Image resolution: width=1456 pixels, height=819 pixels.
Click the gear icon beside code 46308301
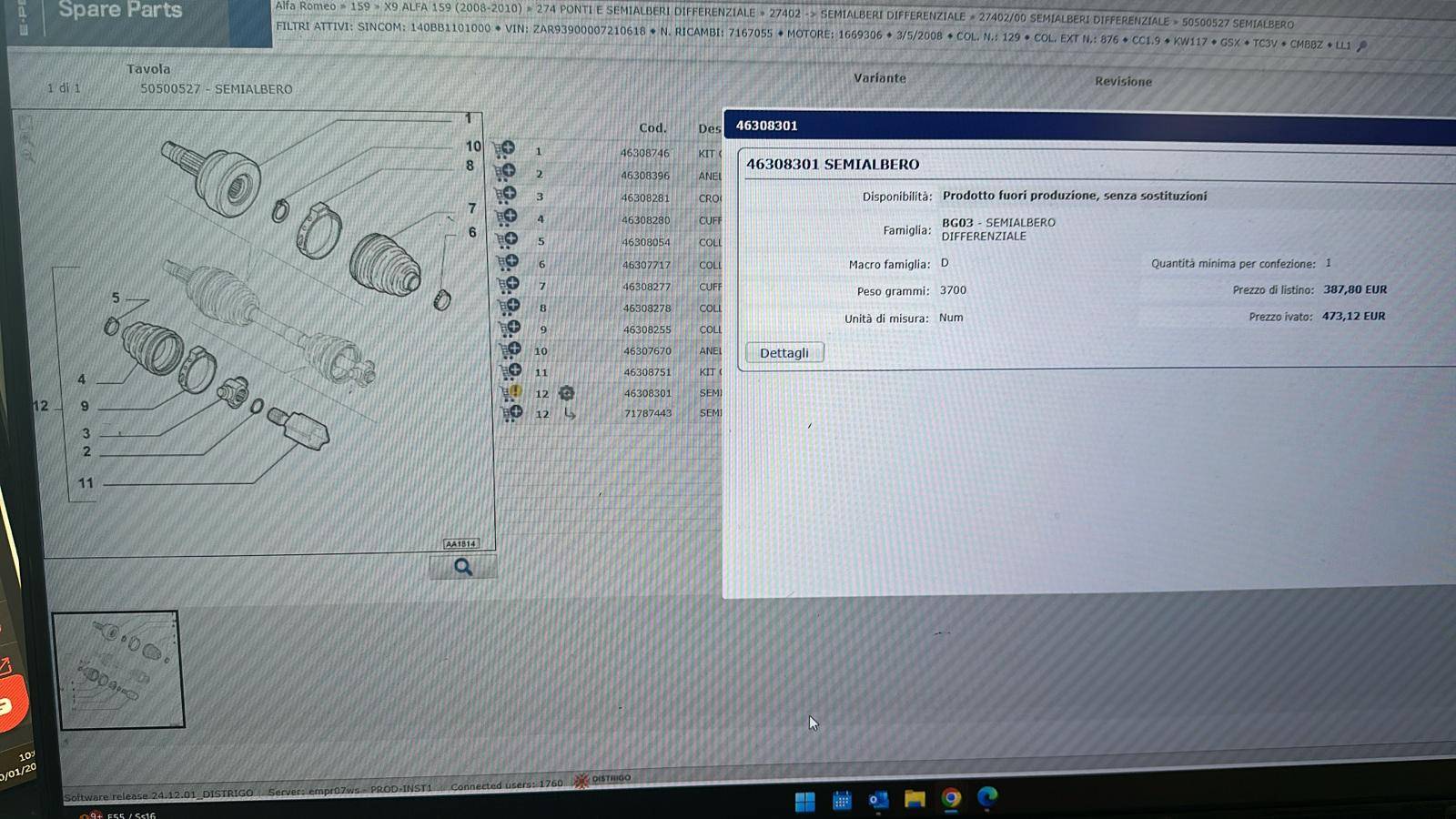(x=566, y=393)
